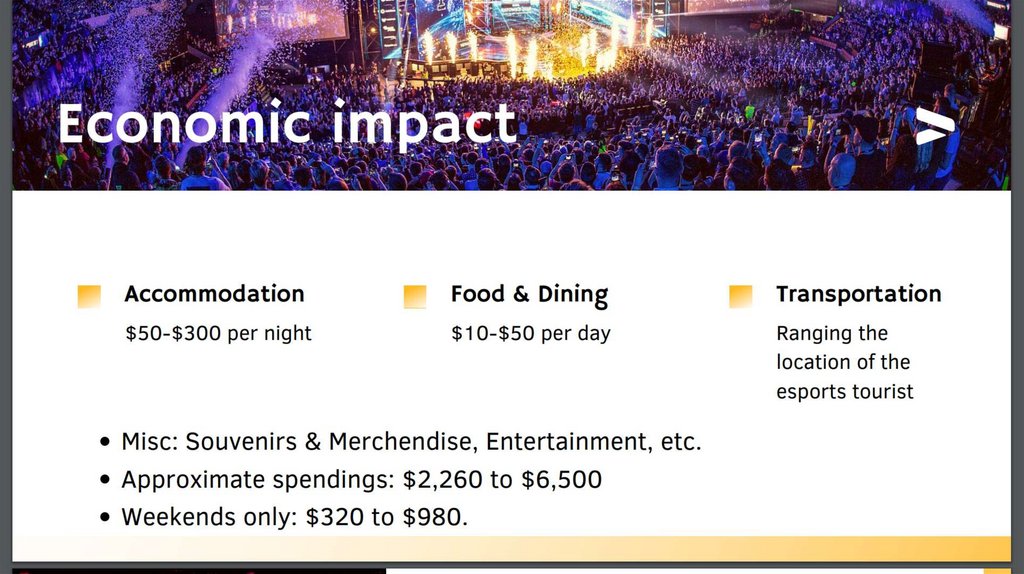Select the Economic impact slide title
Viewport: 1024px width, 574px height.
point(286,124)
